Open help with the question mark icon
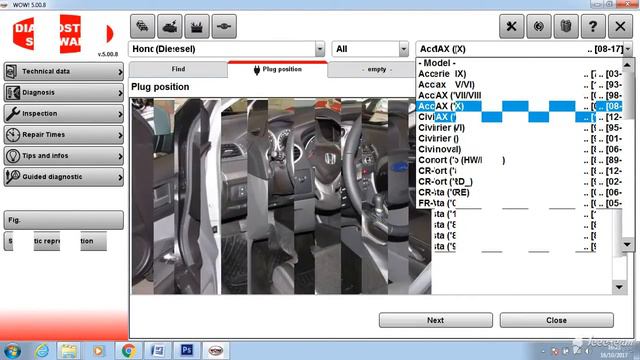This screenshot has height=360, width=640. coord(593,27)
